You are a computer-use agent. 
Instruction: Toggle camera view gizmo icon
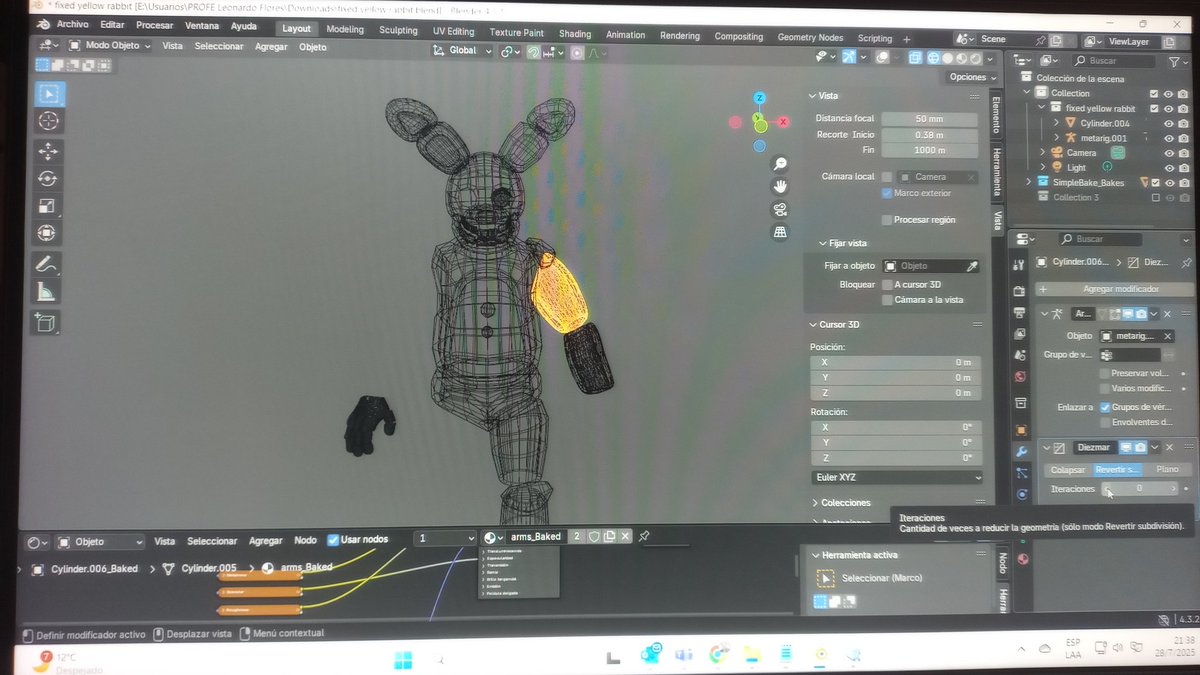780,209
